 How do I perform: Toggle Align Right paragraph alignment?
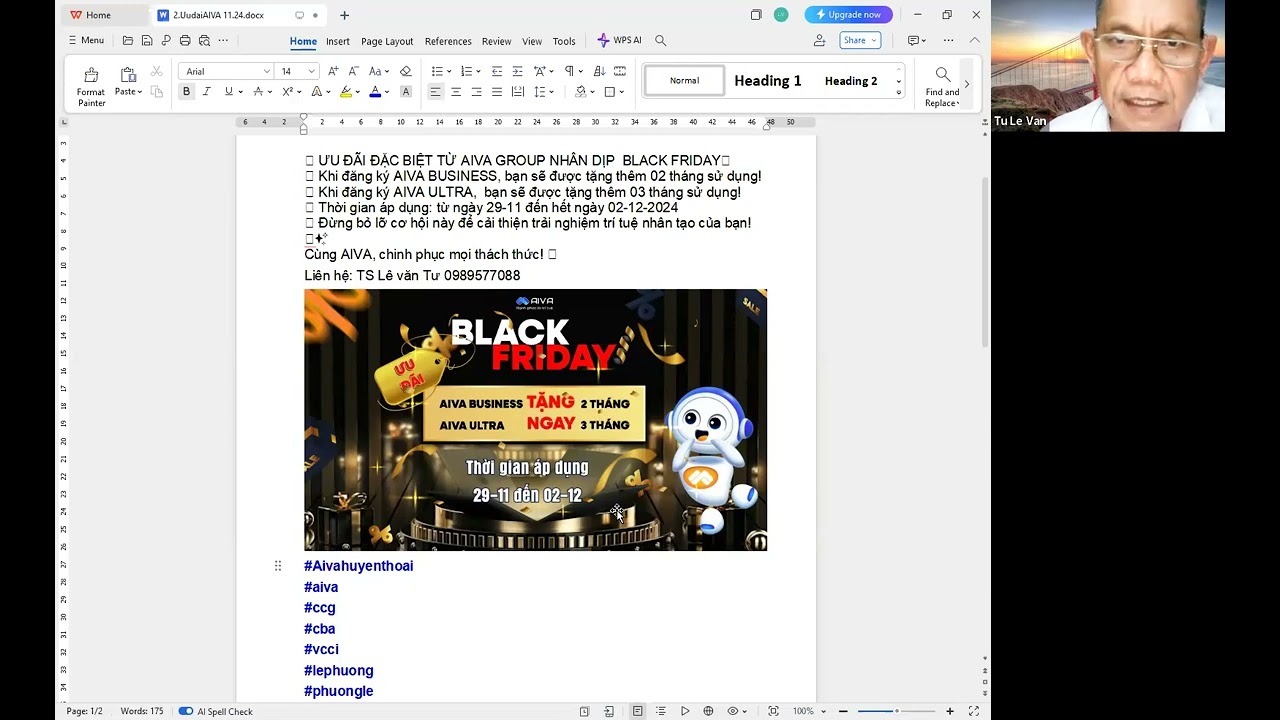point(476,92)
